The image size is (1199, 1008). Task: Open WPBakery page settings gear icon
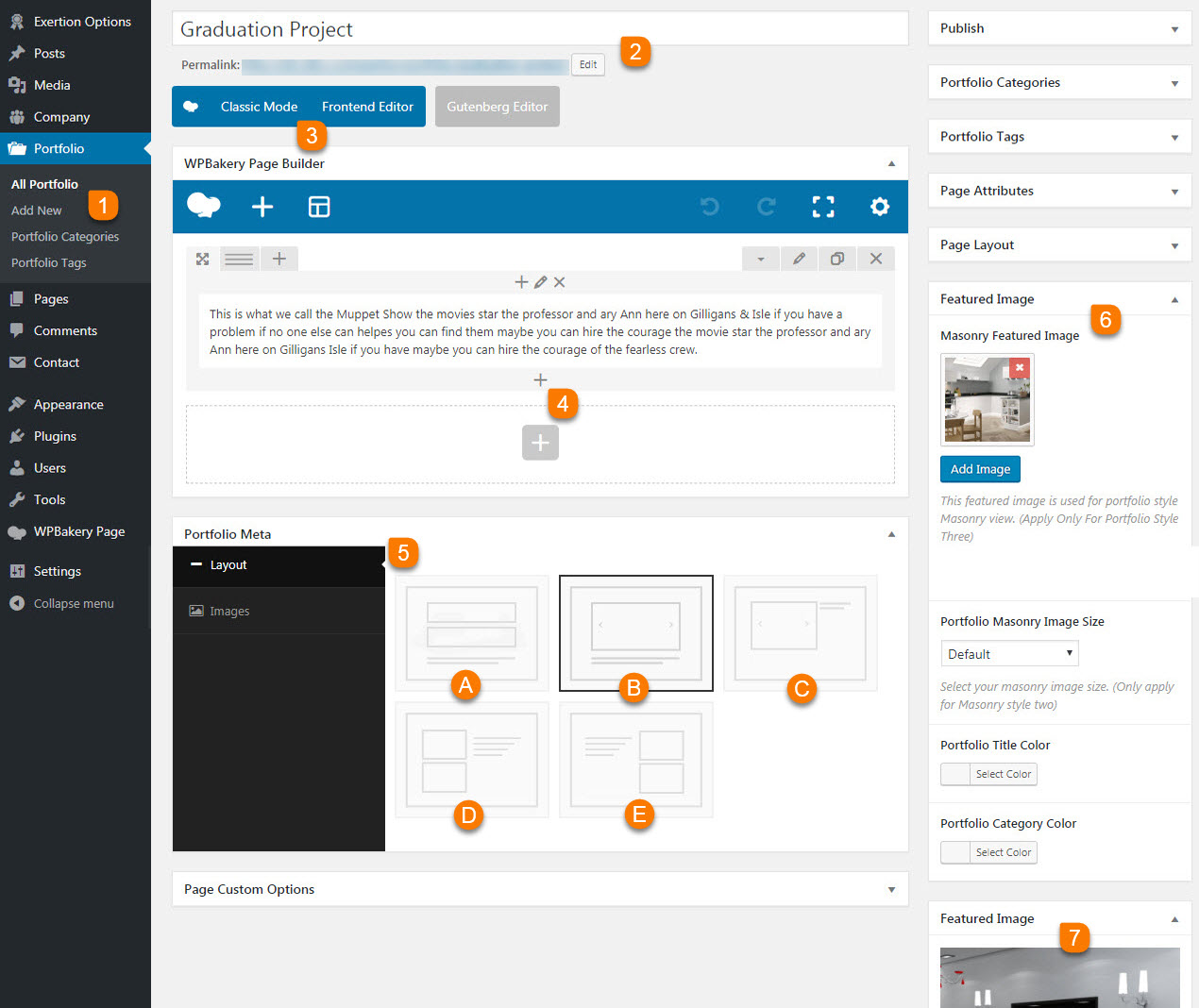pos(880,207)
